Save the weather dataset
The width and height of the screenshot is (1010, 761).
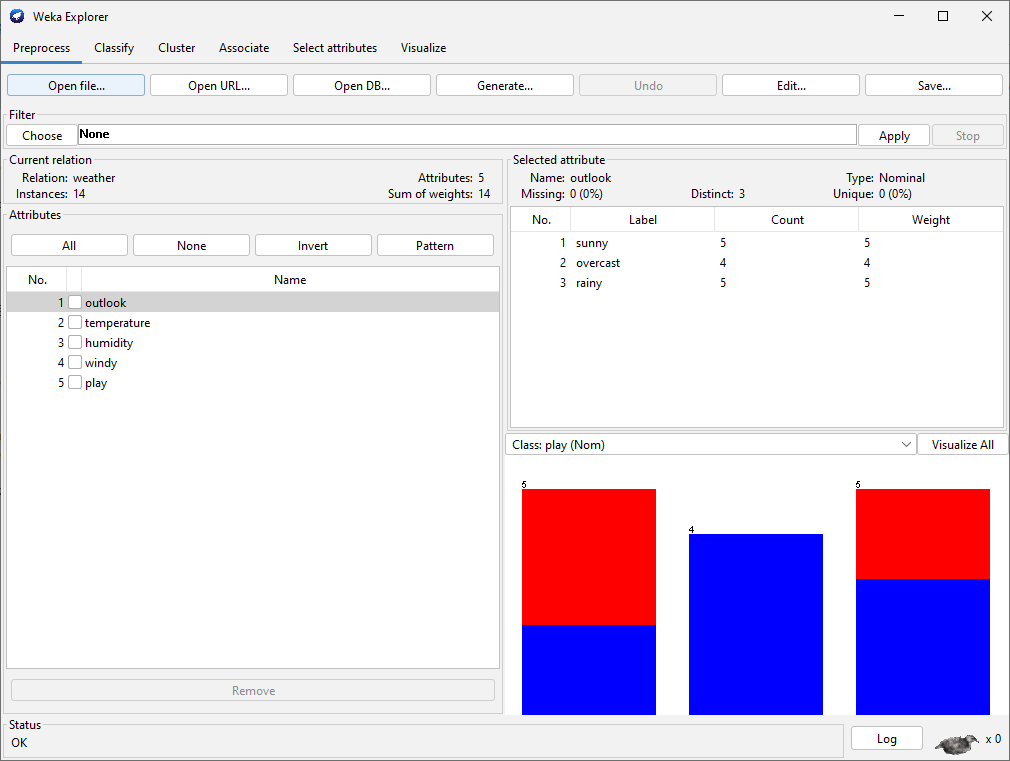point(933,84)
